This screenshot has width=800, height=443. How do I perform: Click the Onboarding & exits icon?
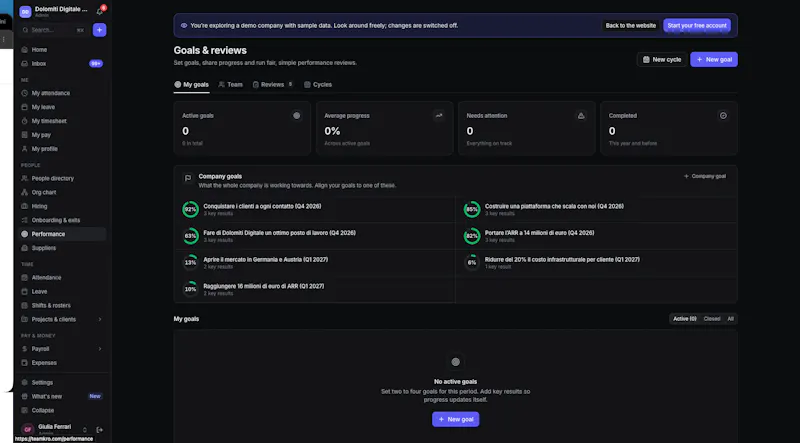[24, 220]
